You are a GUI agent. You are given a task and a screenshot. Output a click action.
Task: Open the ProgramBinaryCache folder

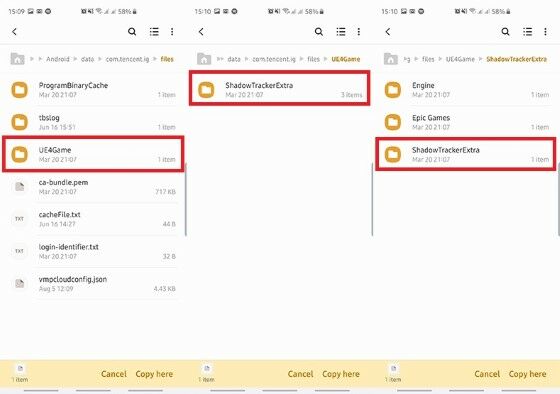click(x=93, y=90)
